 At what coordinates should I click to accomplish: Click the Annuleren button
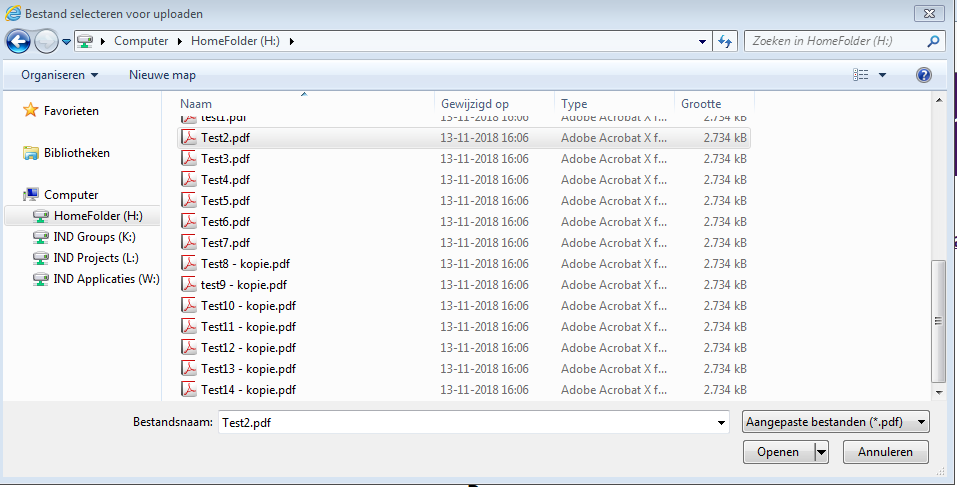tap(886, 452)
